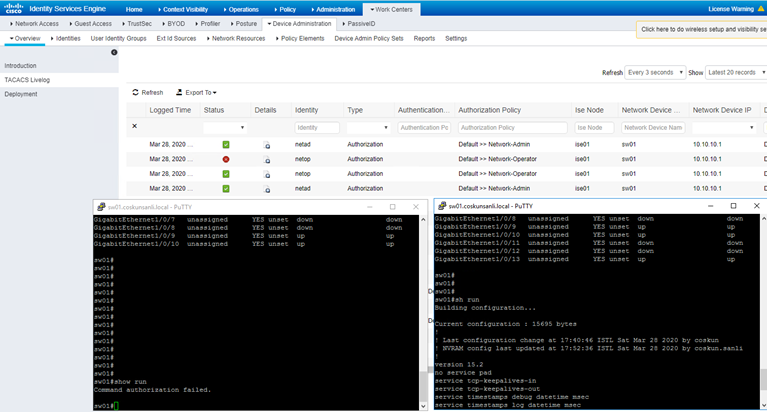Expand the Work Centers menu
Screen dimensions: 767x412
[391, 9]
